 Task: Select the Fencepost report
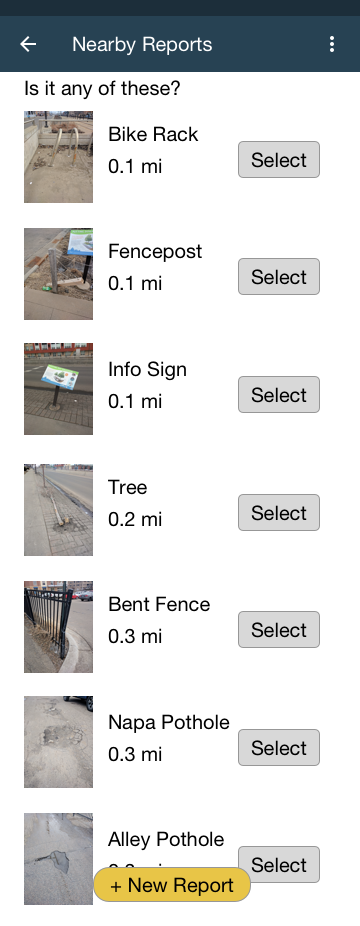coord(279,276)
